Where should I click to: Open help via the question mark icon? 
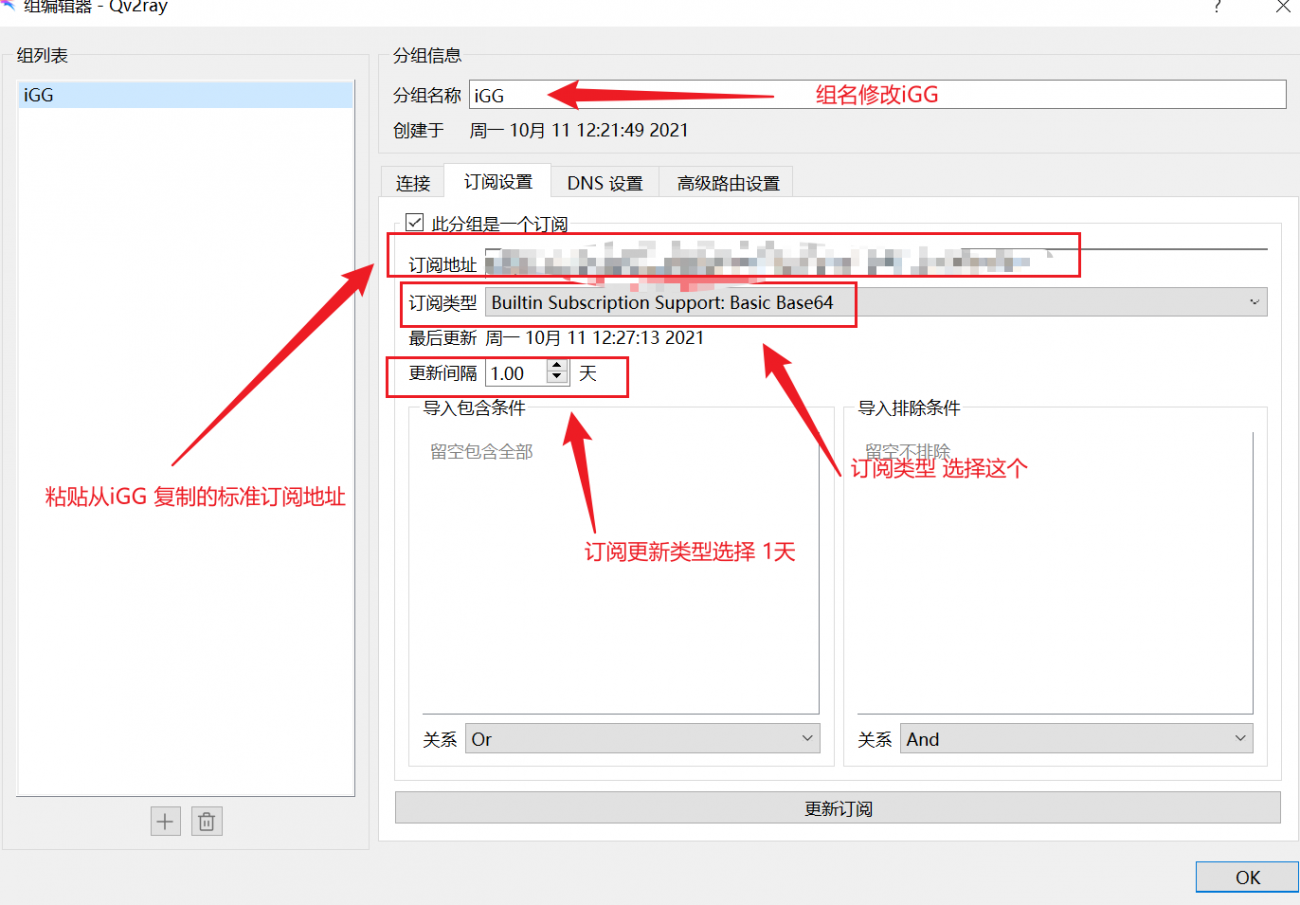tap(1216, 7)
